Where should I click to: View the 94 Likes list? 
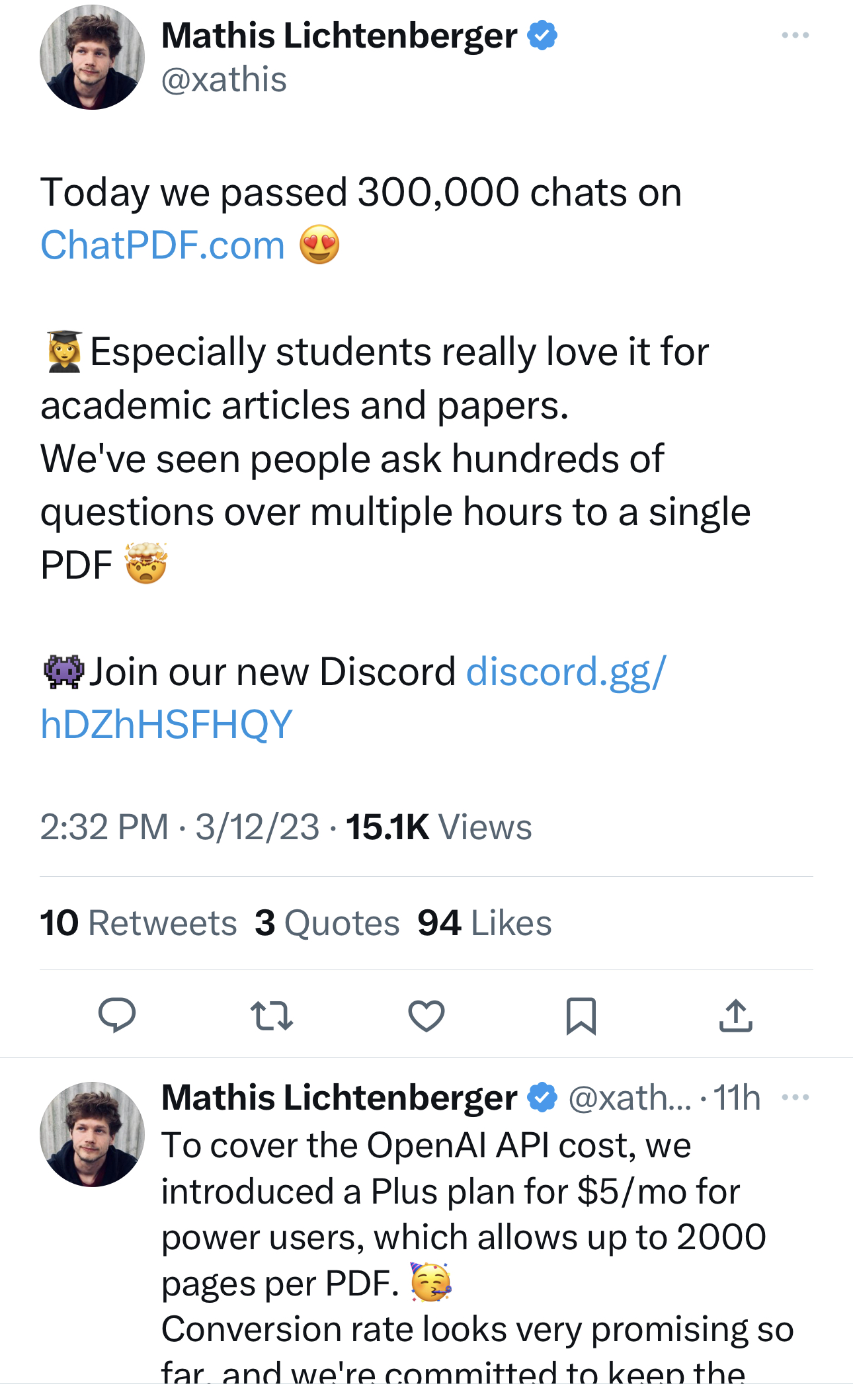click(485, 923)
